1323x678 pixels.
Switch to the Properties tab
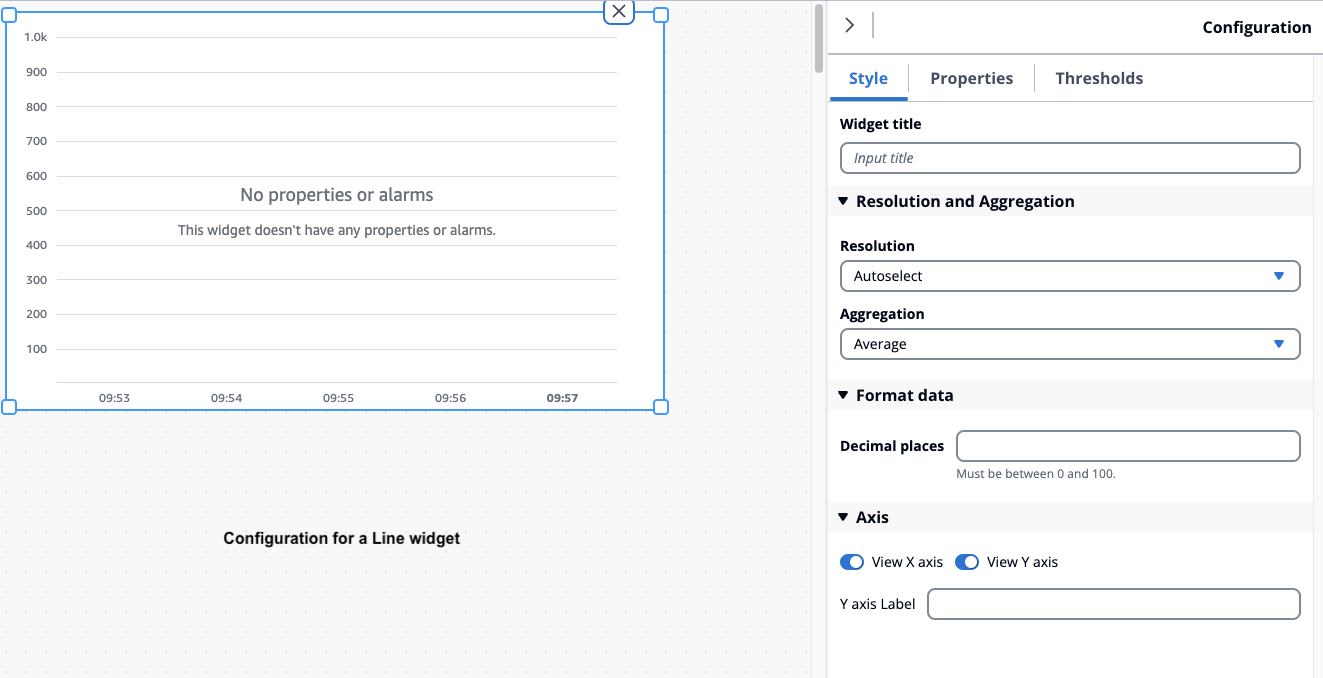(971, 78)
